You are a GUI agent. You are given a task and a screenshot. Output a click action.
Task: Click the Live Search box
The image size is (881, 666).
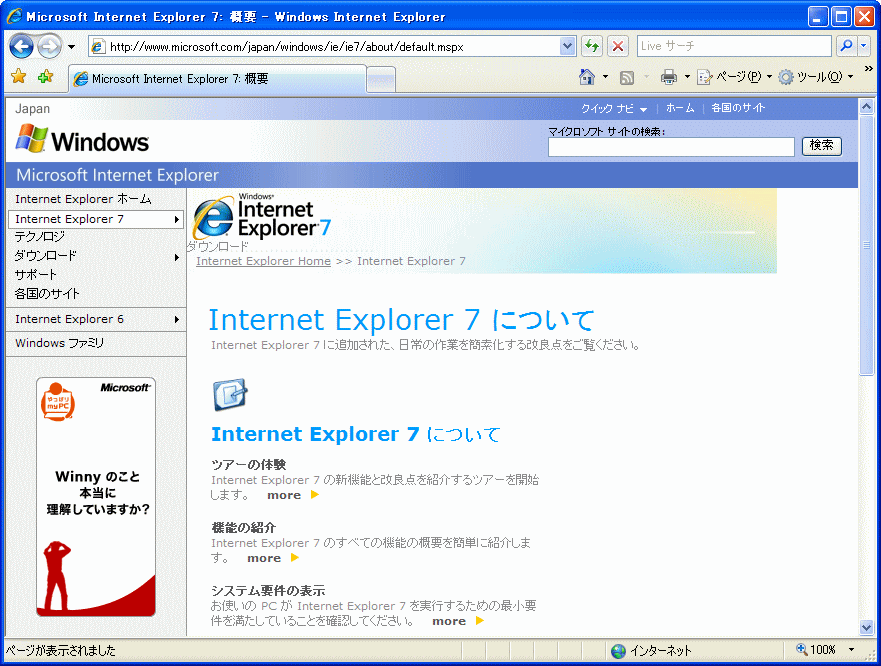pyautogui.click(x=734, y=46)
